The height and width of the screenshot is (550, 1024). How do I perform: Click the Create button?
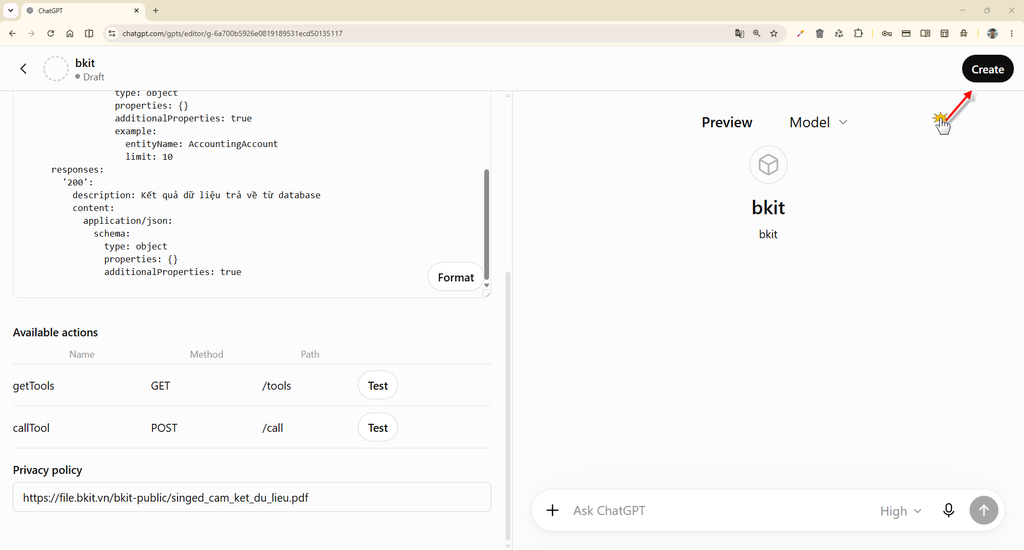point(987,69)
